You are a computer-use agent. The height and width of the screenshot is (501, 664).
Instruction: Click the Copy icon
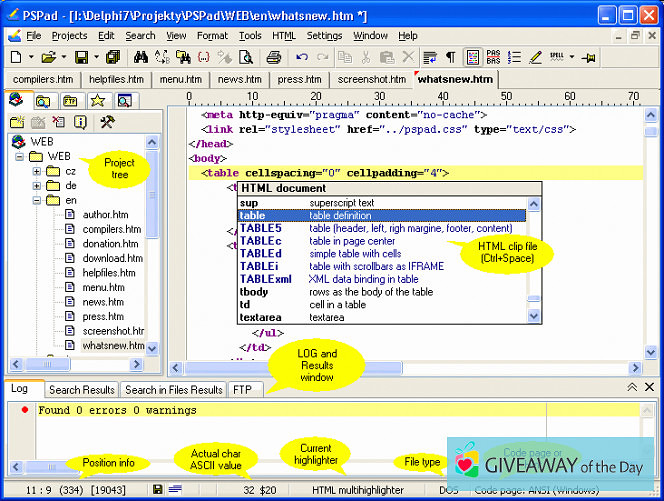(x=345, y=57)
